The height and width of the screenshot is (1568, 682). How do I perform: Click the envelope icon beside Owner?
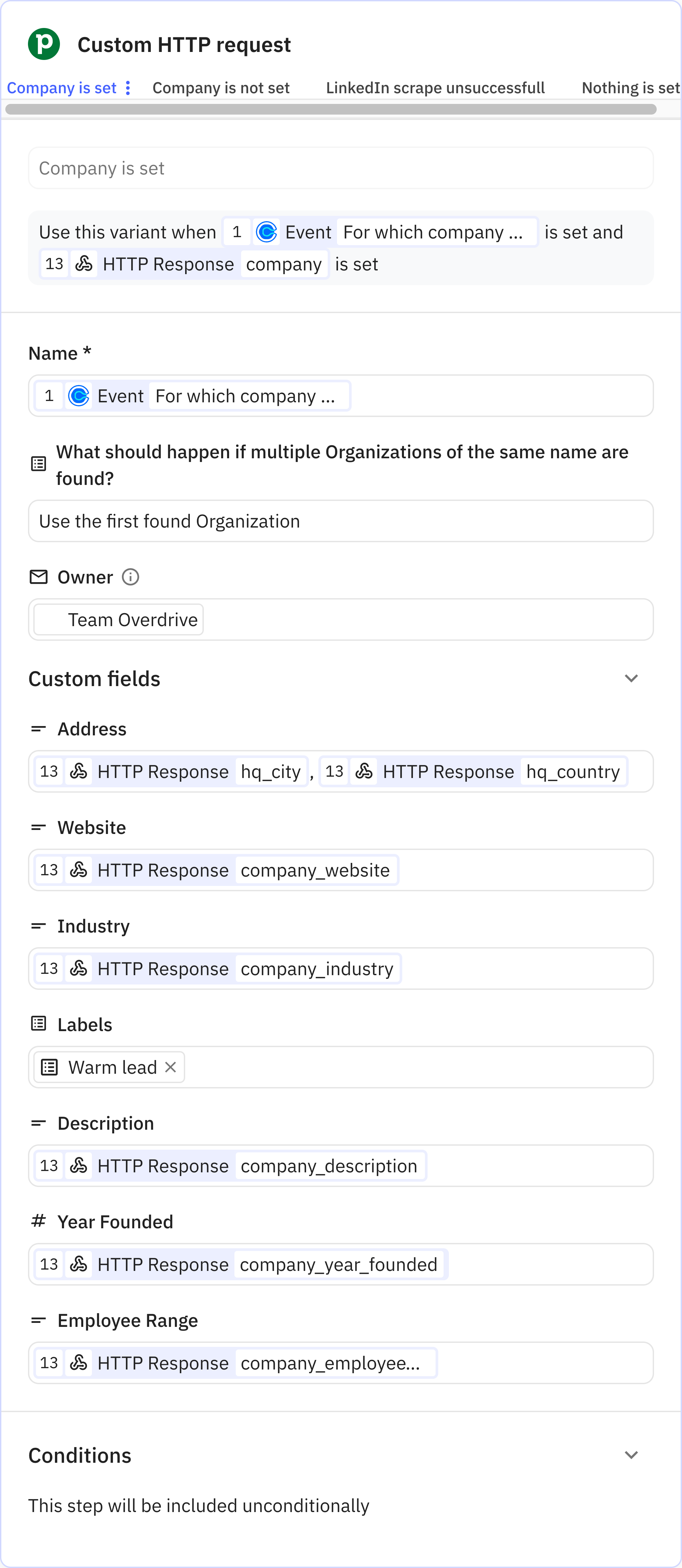tap(38, 577)
